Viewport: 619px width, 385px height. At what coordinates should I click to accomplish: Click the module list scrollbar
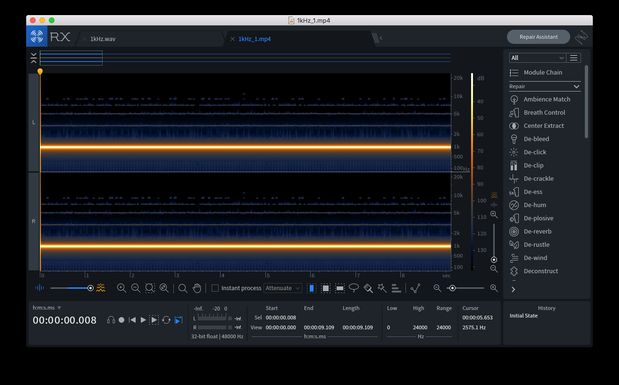(586, 102)
